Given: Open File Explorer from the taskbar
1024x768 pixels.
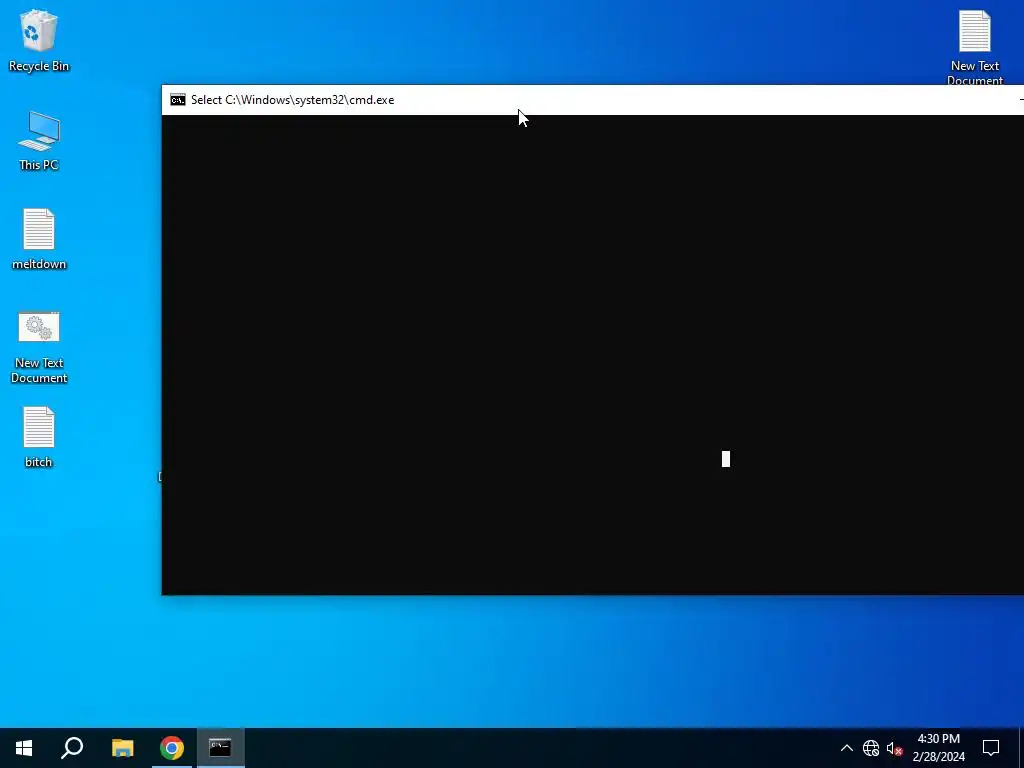Looking at the screenshot, I should pyautogui.click(x=122, y=748).
